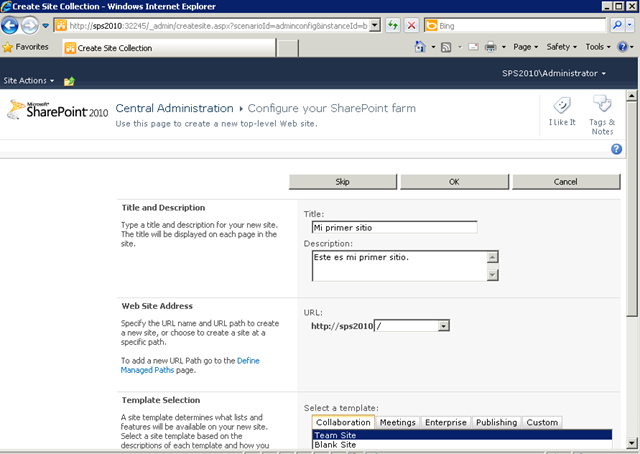640x454 pixels.
Task: Expand the URL path dropdown
Action: [x=443, y=325]
